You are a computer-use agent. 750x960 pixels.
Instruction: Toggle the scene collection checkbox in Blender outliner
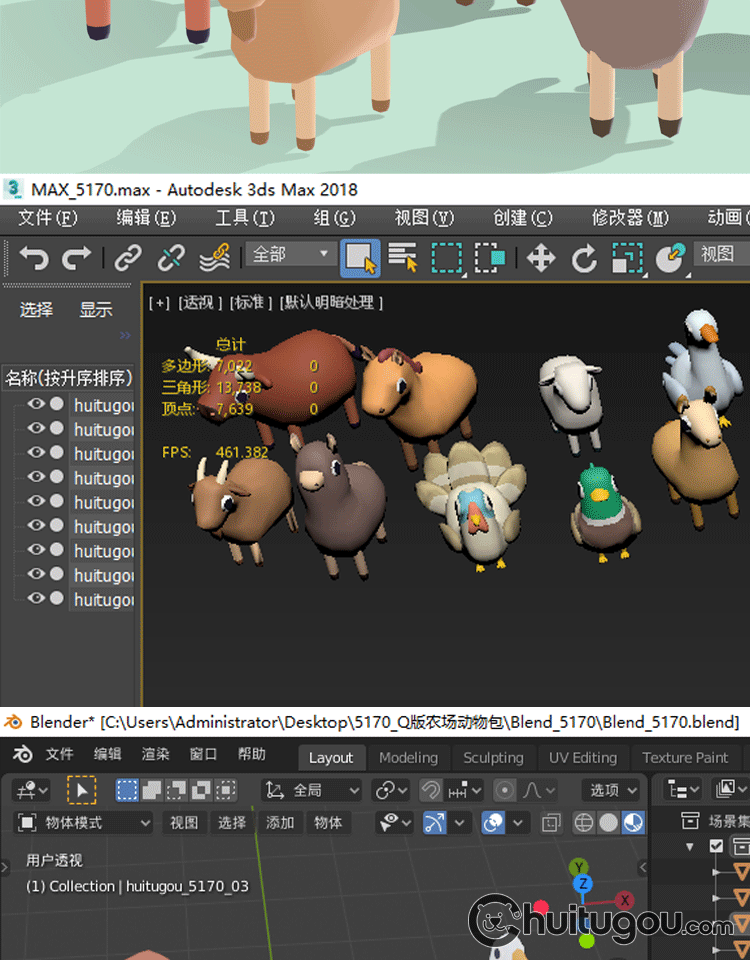pyautogui.click(x=716, y=846)
